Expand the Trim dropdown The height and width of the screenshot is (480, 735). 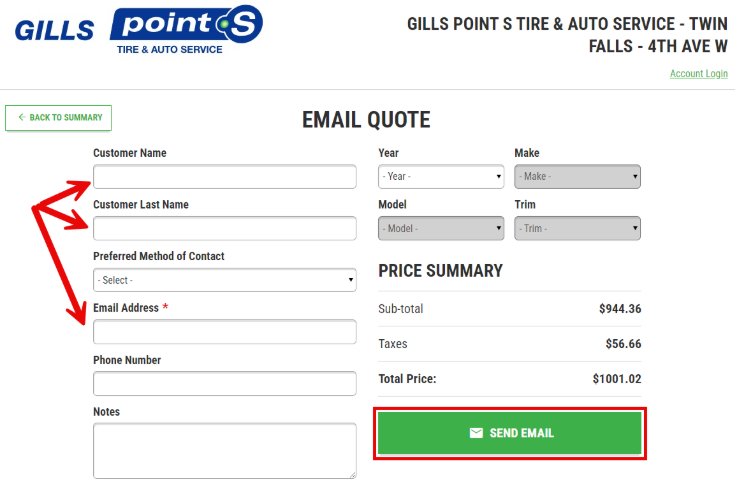click(578, 228)
